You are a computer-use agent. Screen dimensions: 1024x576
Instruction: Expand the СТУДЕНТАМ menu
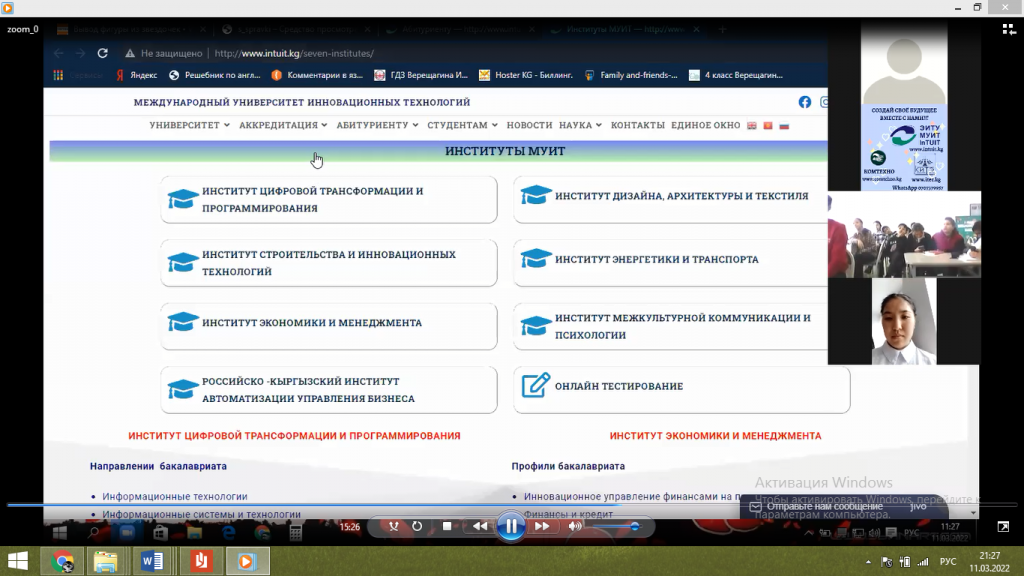tap(462, 125)
